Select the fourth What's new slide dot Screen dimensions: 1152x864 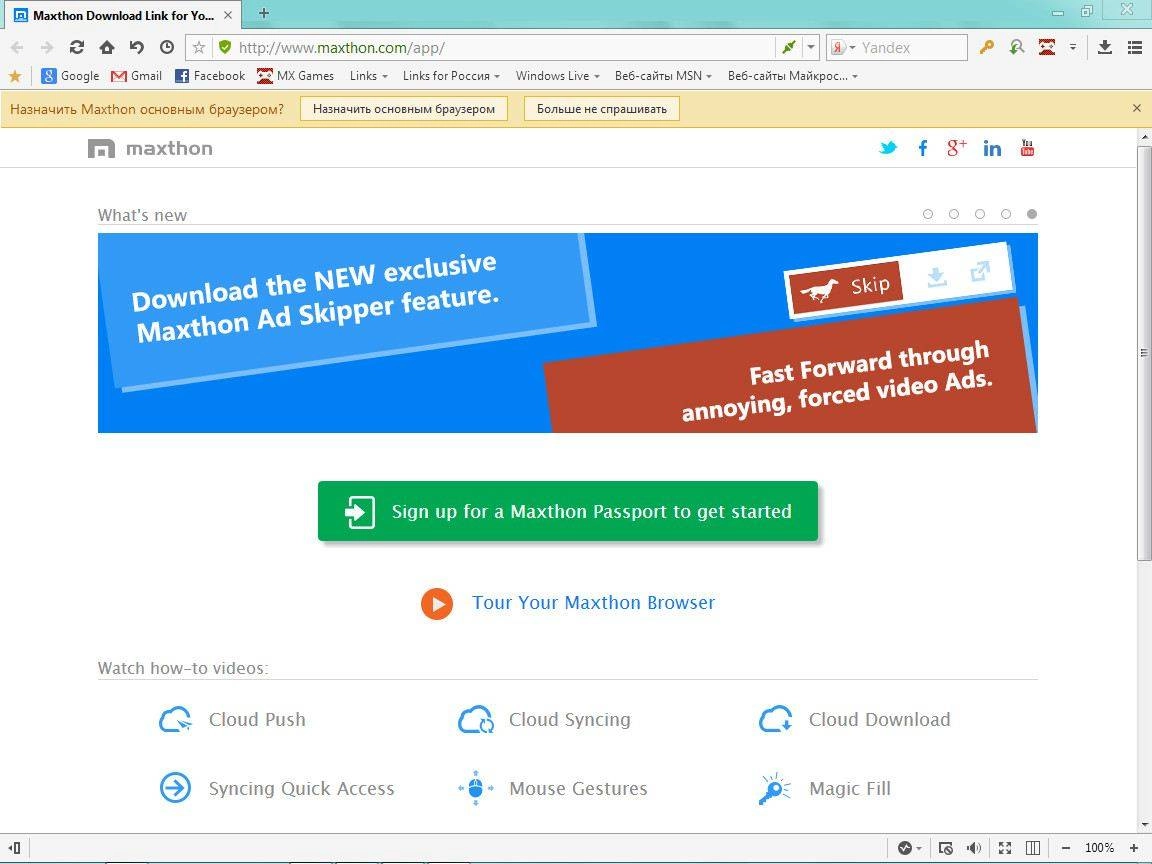point(1006,214)
